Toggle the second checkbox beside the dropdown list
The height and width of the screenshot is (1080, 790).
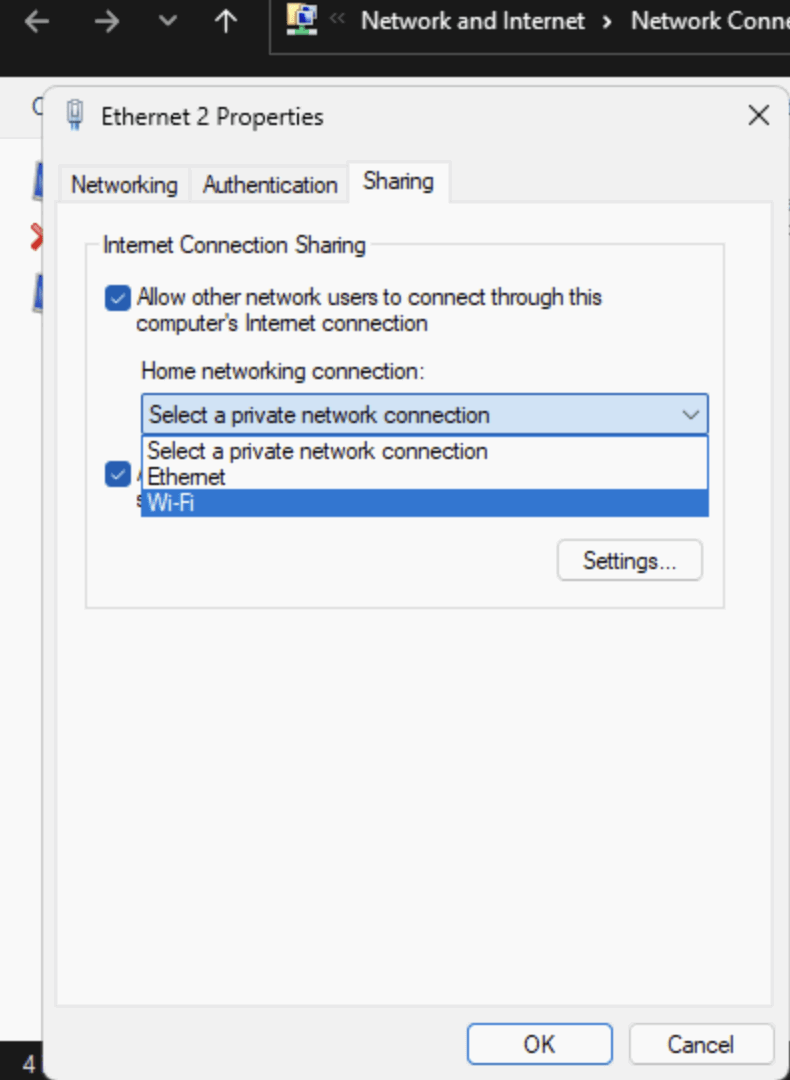(x=118, y=475)
